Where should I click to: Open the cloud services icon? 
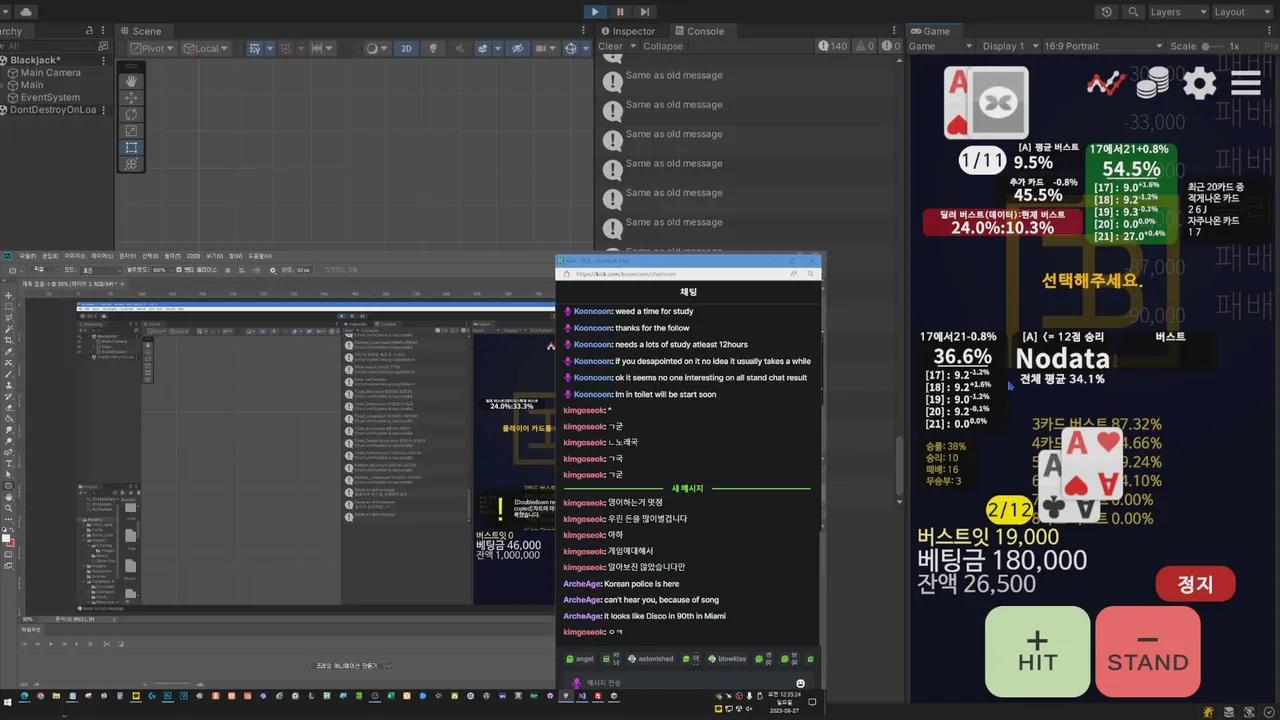25,12
